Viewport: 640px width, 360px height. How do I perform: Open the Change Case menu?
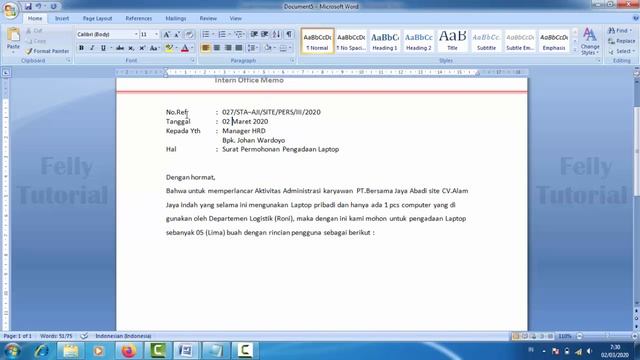[x=154, y=48]
